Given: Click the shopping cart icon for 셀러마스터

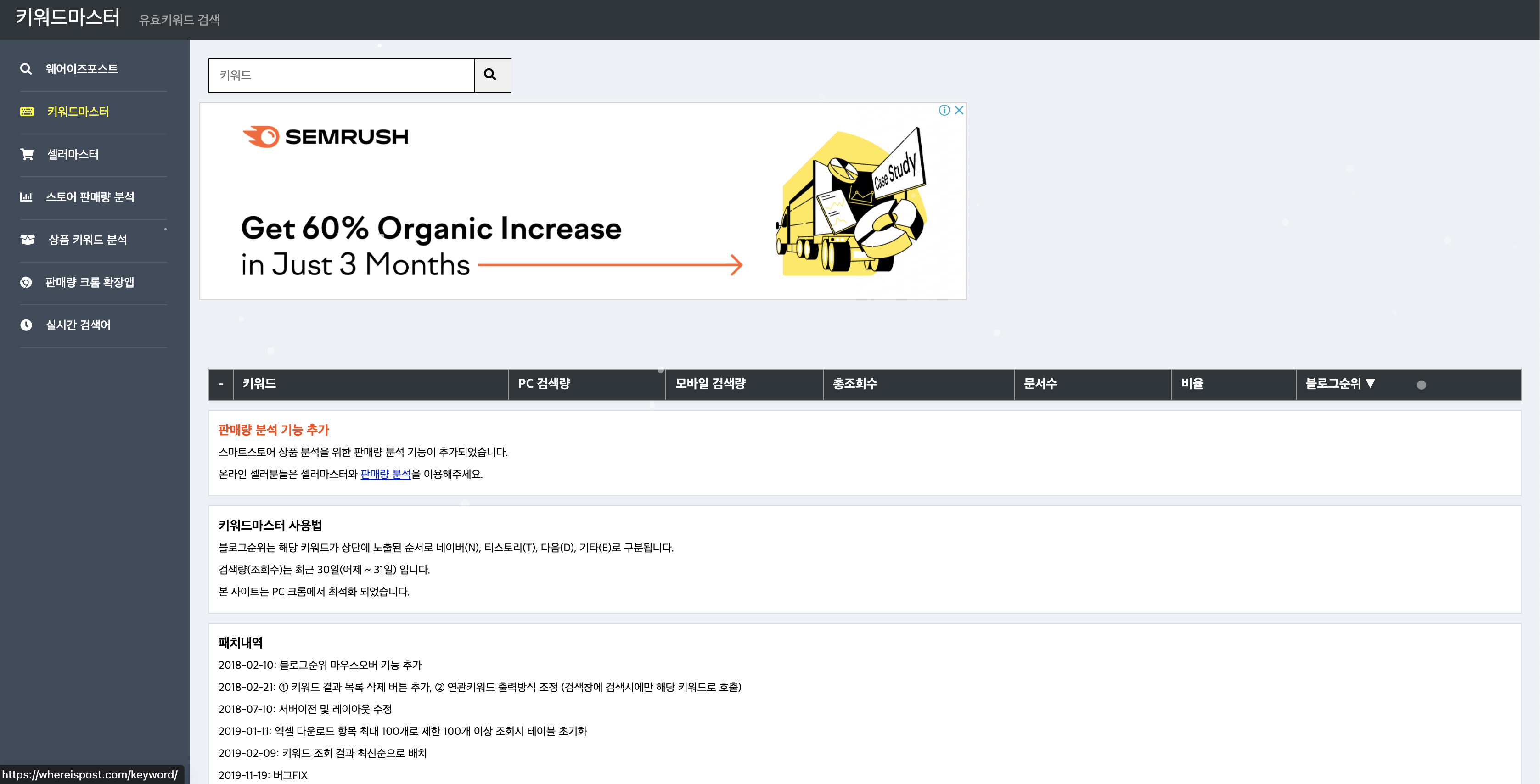Looking at the screenshot, I should [27, 154].
